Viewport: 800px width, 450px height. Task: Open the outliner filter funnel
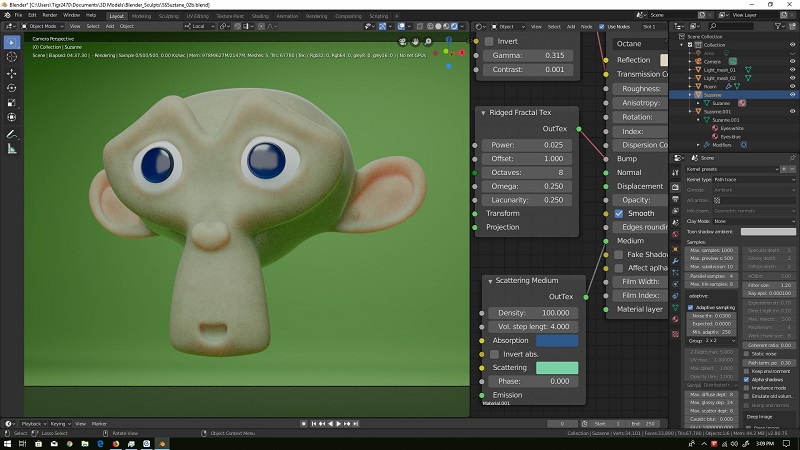tap(778, 26)
